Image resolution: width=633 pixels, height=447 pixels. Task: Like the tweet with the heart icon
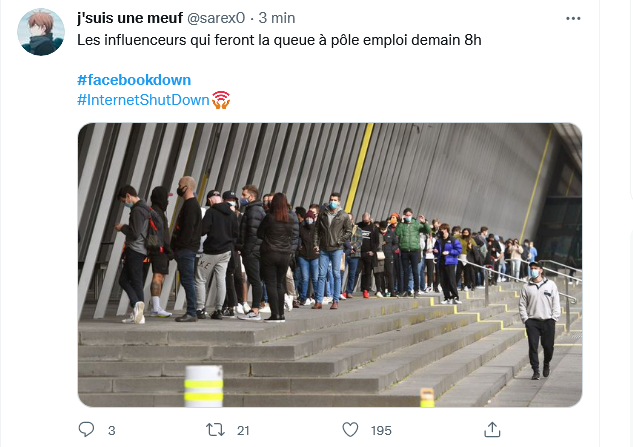pos(350,430)
